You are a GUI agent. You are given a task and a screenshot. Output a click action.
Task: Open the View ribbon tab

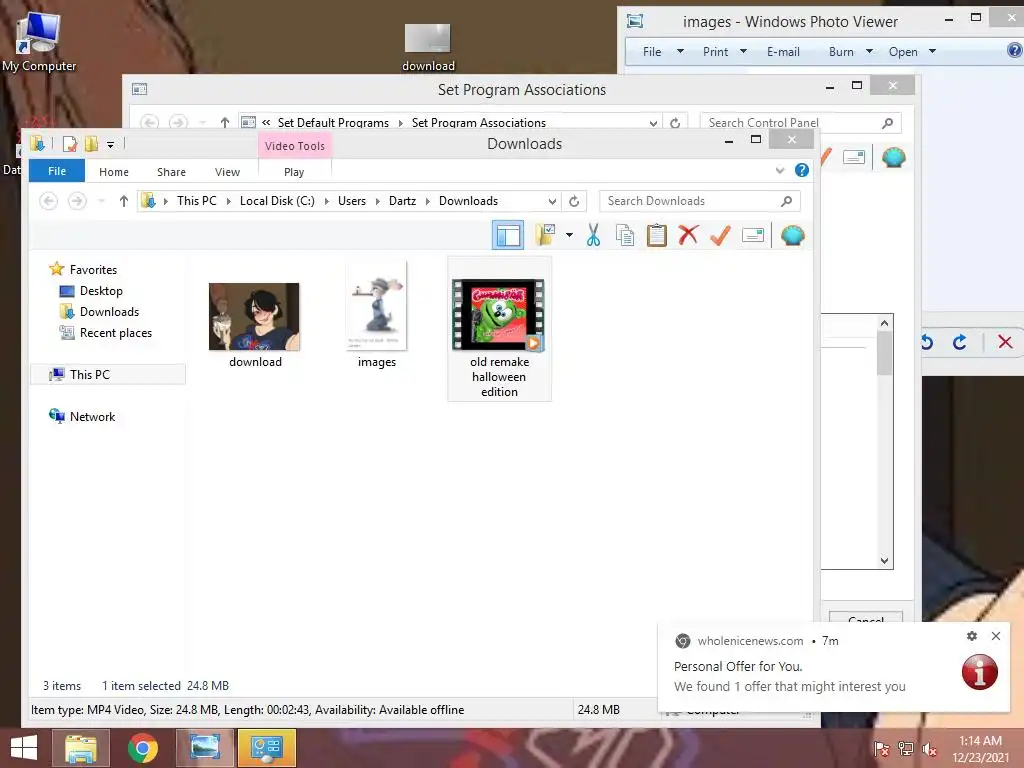(x=227, y=172)
